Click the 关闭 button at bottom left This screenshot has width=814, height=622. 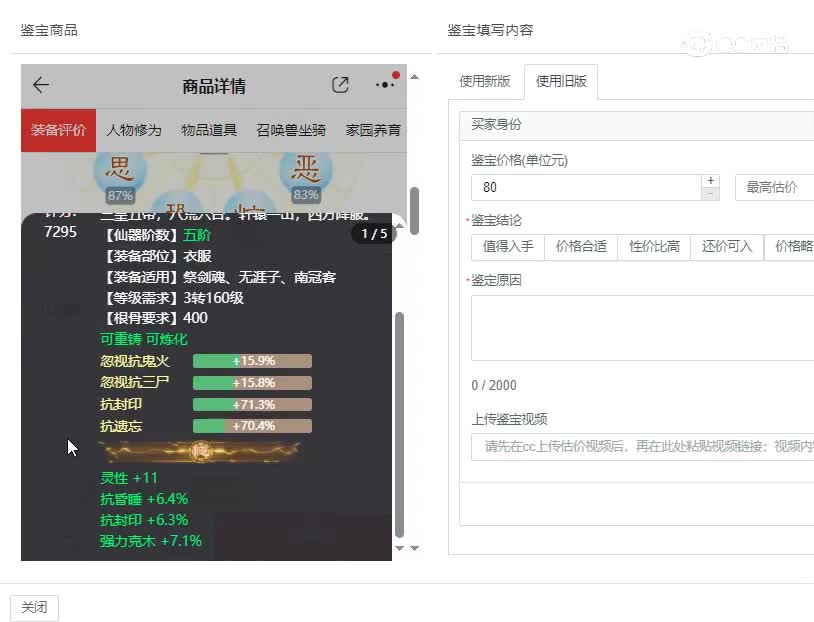click(x=35, y=607)
